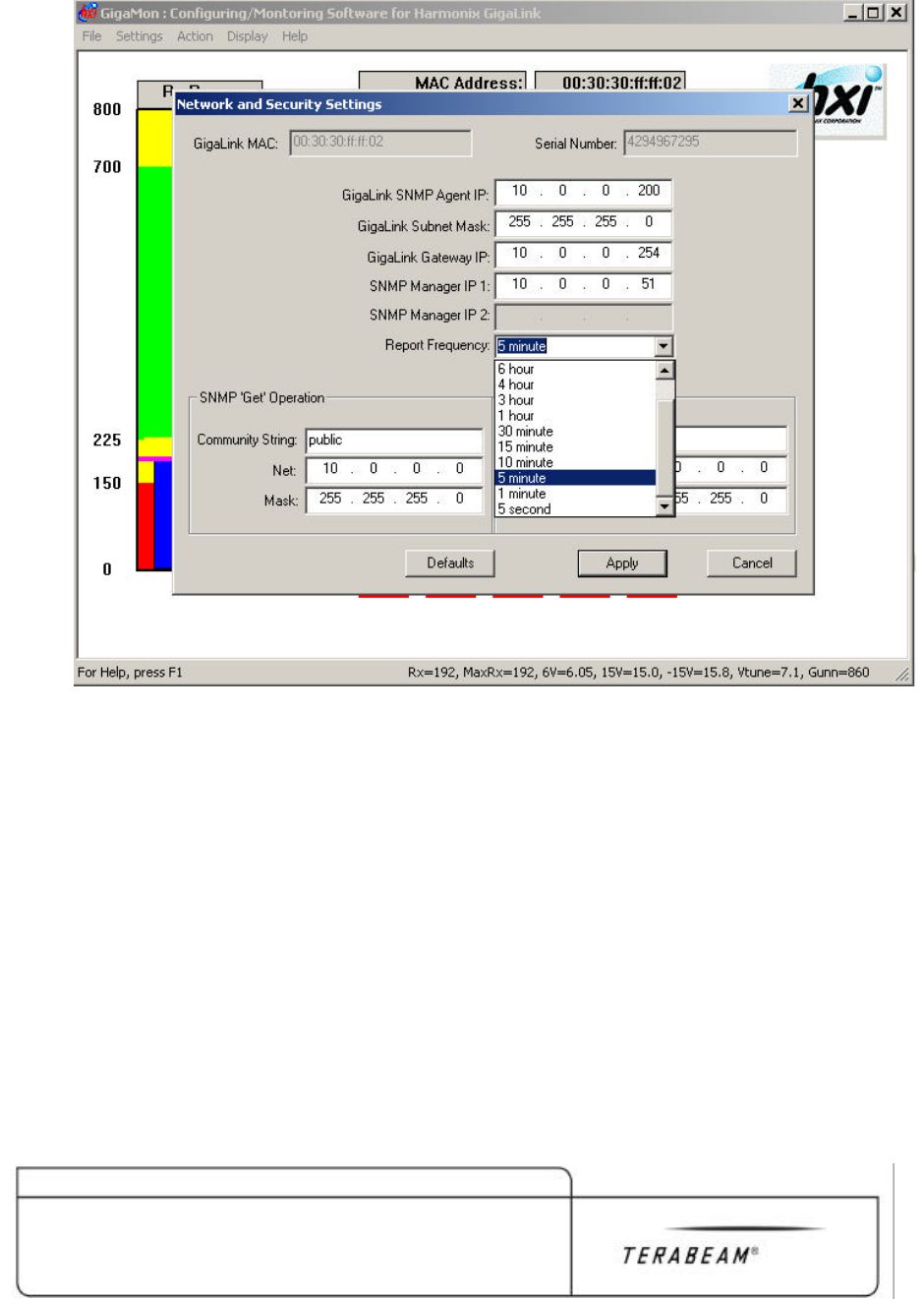Open the Settings menu
The height and width of the screenshot is (1299, 924).
tap(139, 36)
